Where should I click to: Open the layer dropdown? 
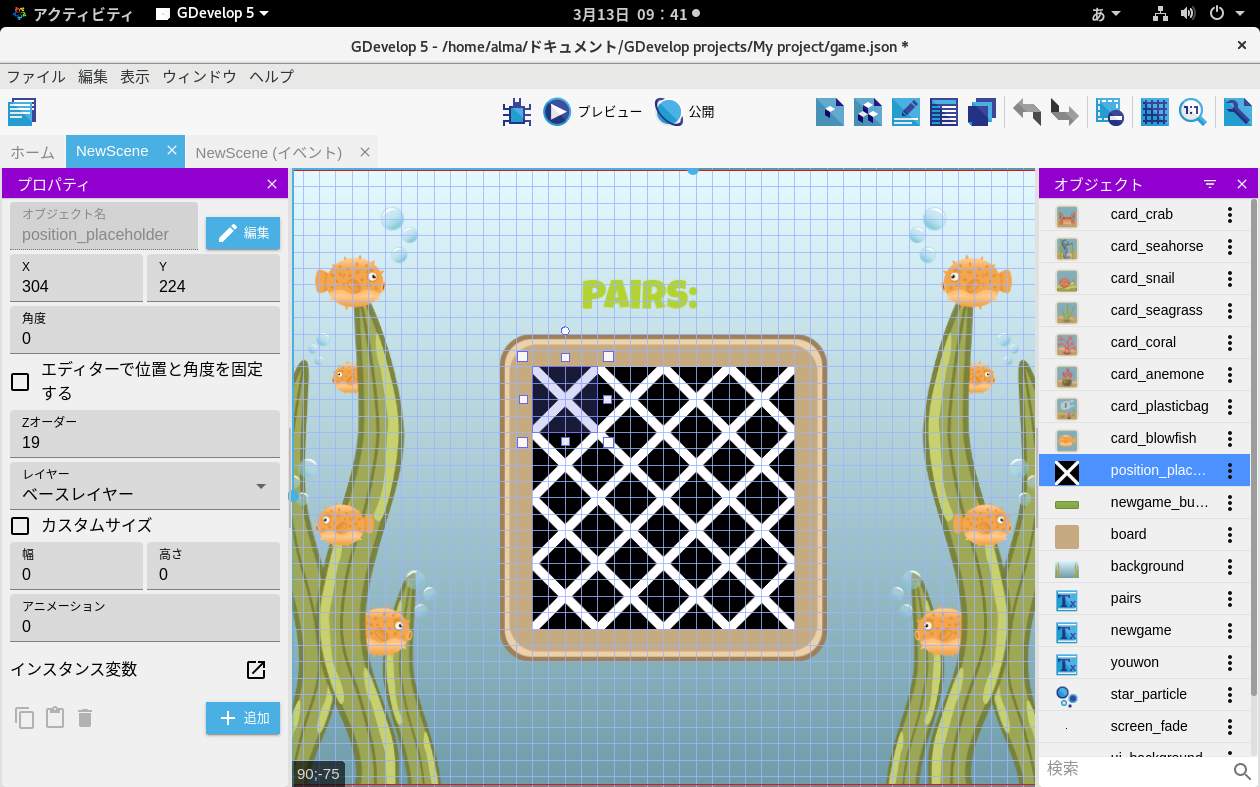[x=145, y=485]
